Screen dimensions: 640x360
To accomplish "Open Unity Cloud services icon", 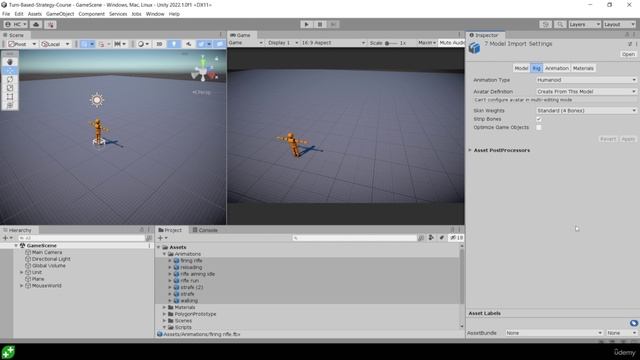I will [x=36, y=24].
